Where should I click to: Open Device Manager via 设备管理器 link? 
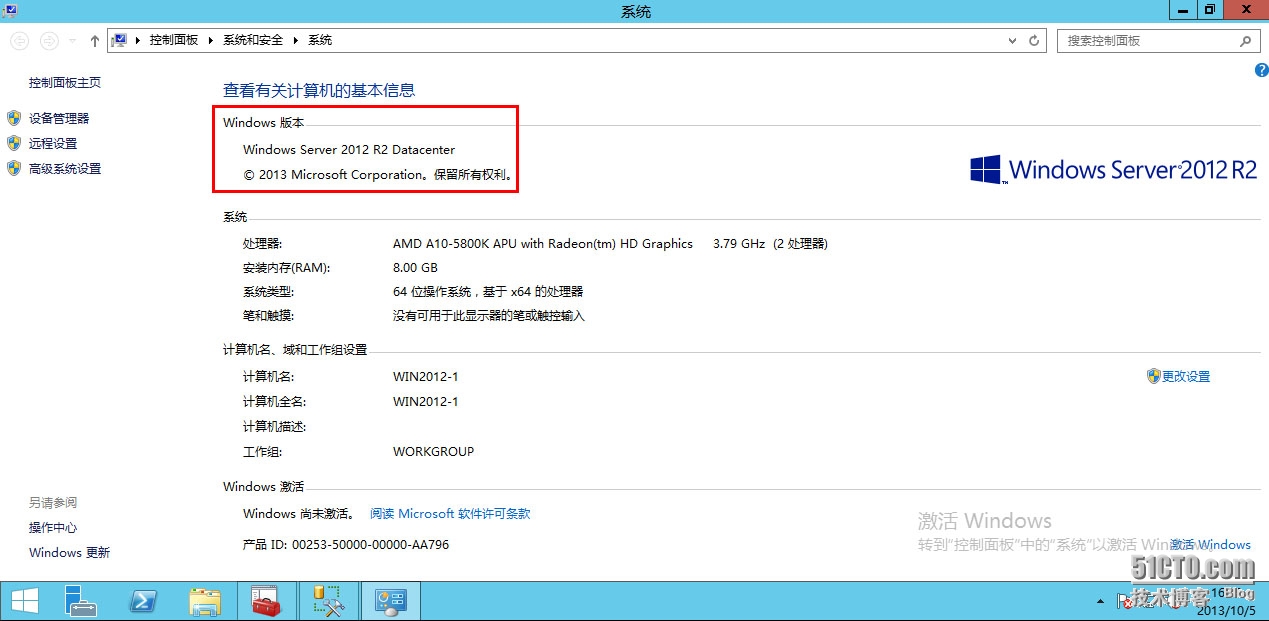coord(59,118)
